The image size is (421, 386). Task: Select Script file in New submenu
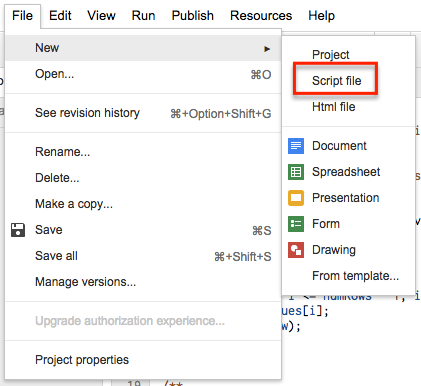(x=336, y=81)
